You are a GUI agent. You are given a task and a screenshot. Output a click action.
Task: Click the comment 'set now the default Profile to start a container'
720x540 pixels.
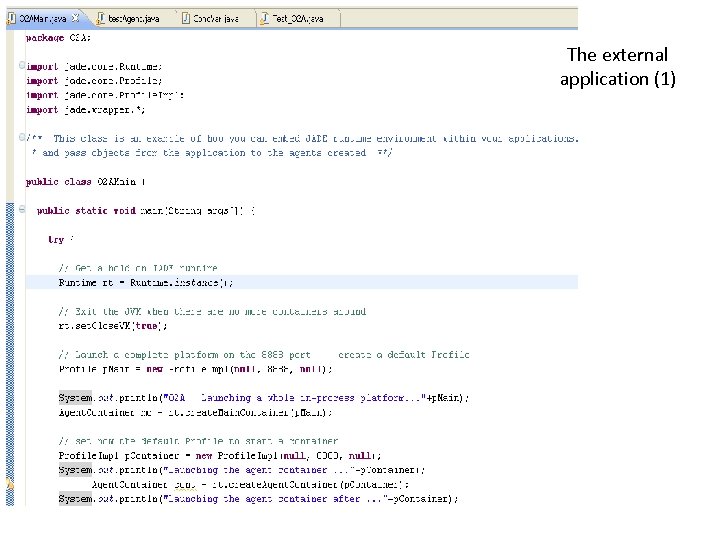(198, 441)
